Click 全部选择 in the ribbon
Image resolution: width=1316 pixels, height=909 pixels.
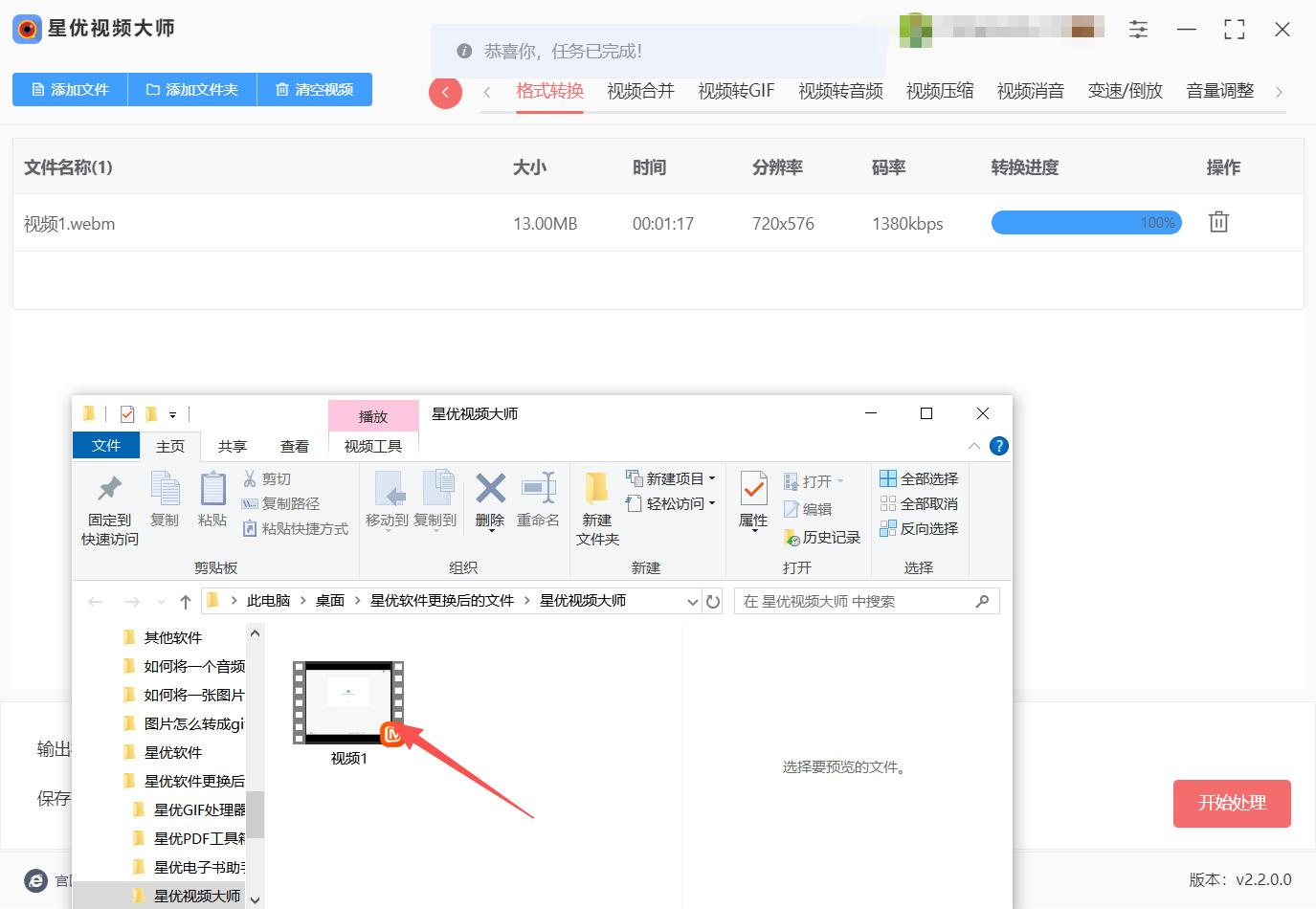919,478
